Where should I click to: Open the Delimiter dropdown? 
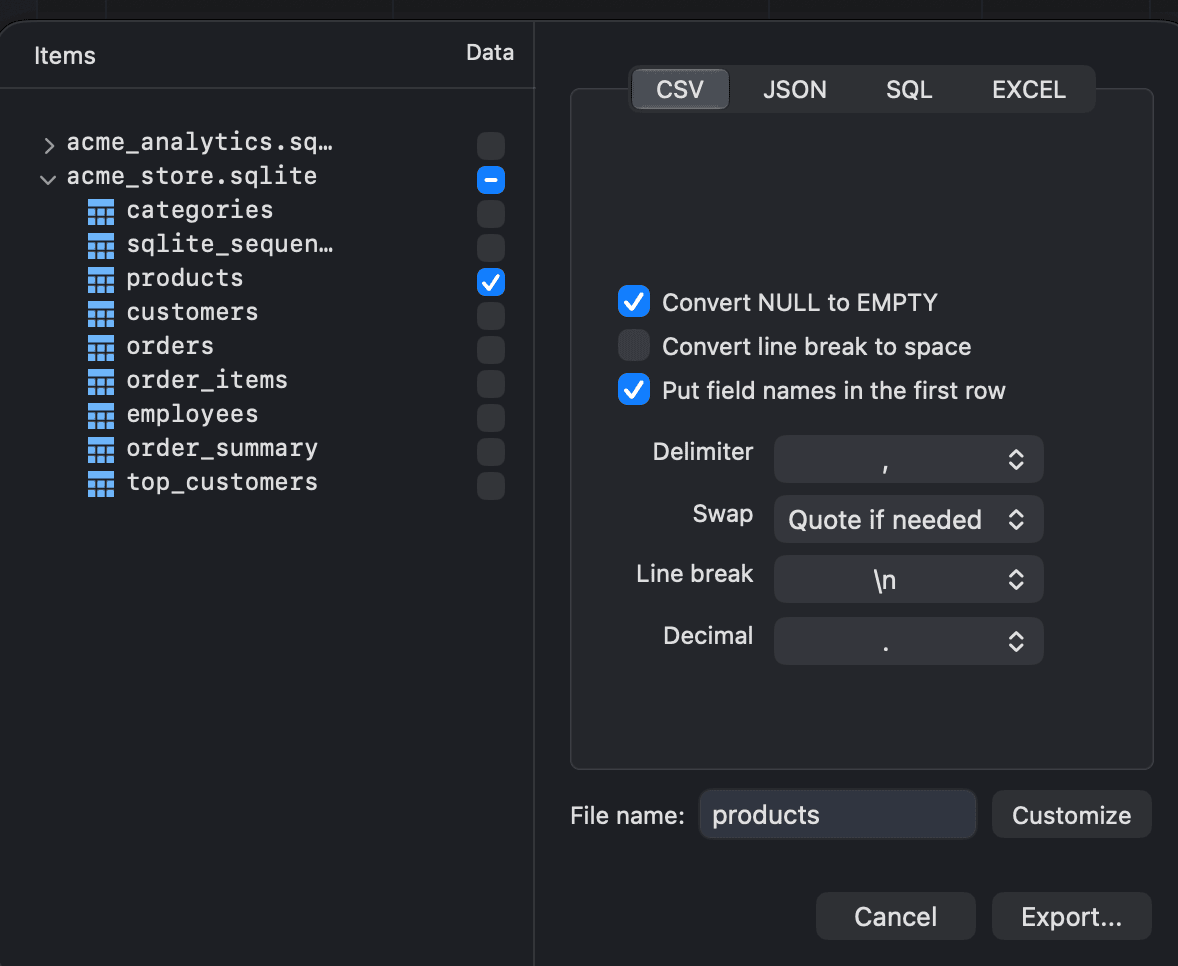(x=908, y=459)
